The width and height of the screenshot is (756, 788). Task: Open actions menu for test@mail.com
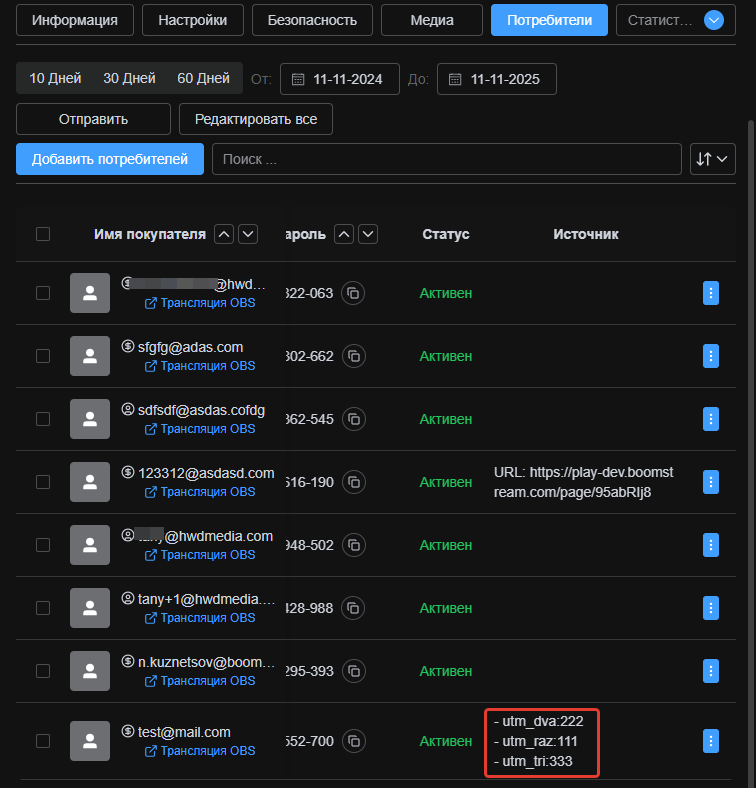tap(711, 741)
